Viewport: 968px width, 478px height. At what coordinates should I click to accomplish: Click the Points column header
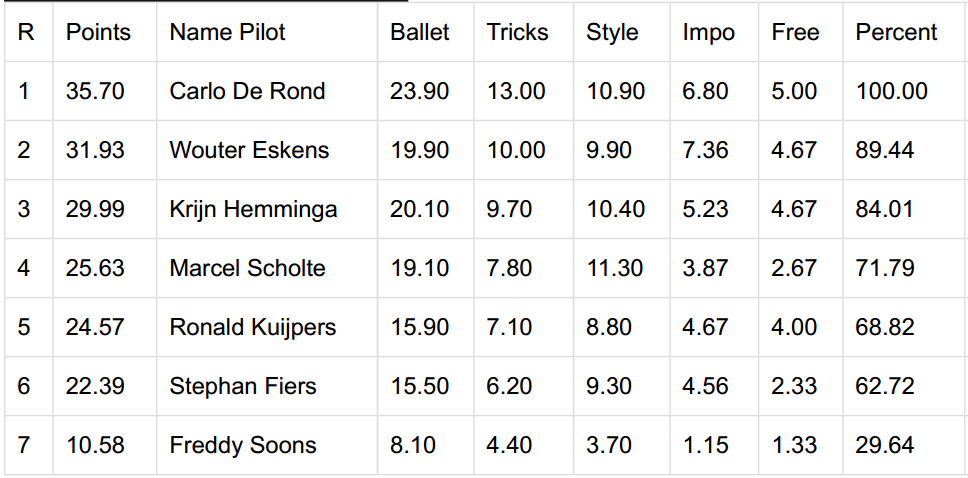pos(104,32)
